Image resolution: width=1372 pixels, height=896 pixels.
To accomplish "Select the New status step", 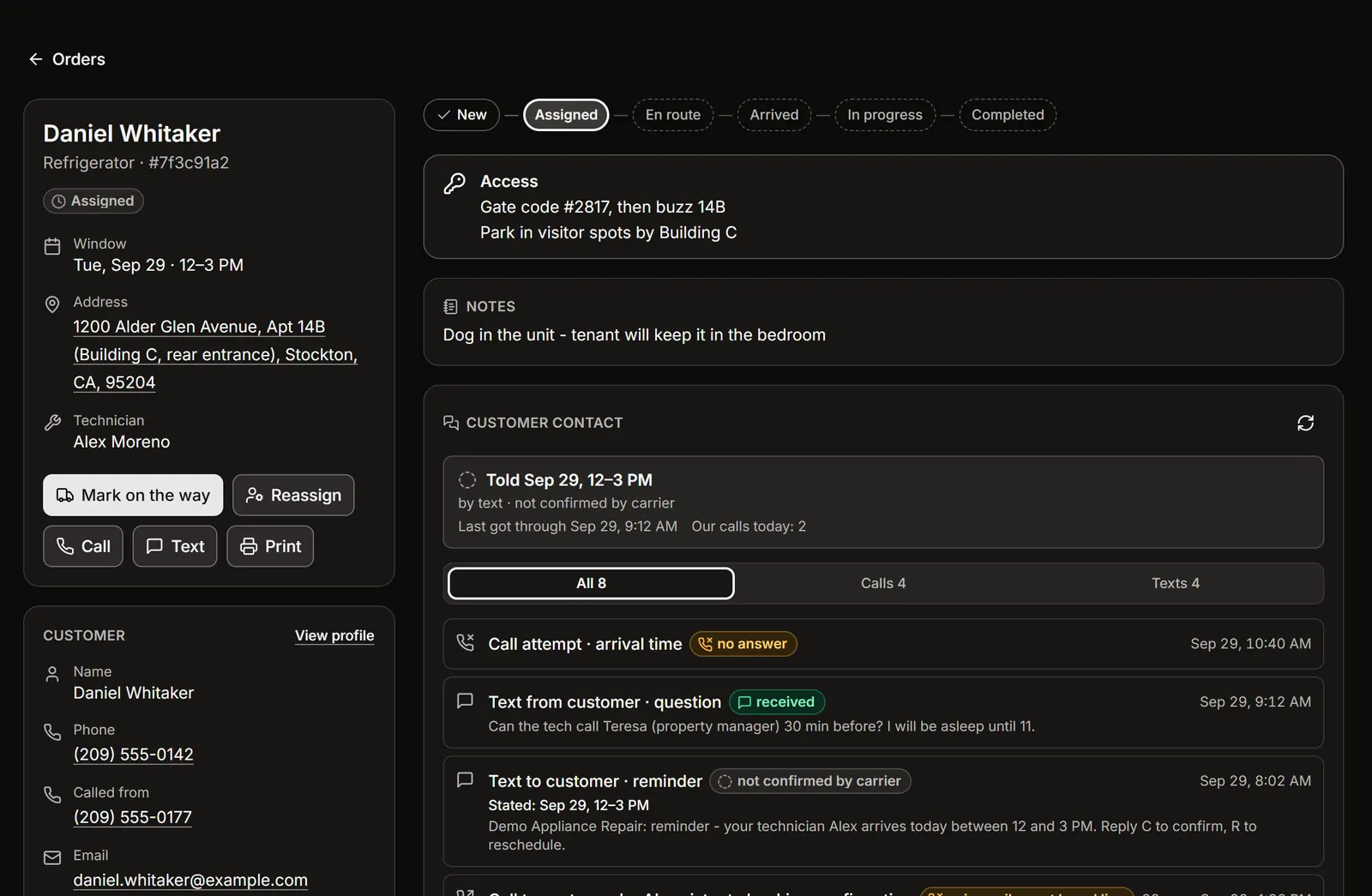I will pos(461,115).
